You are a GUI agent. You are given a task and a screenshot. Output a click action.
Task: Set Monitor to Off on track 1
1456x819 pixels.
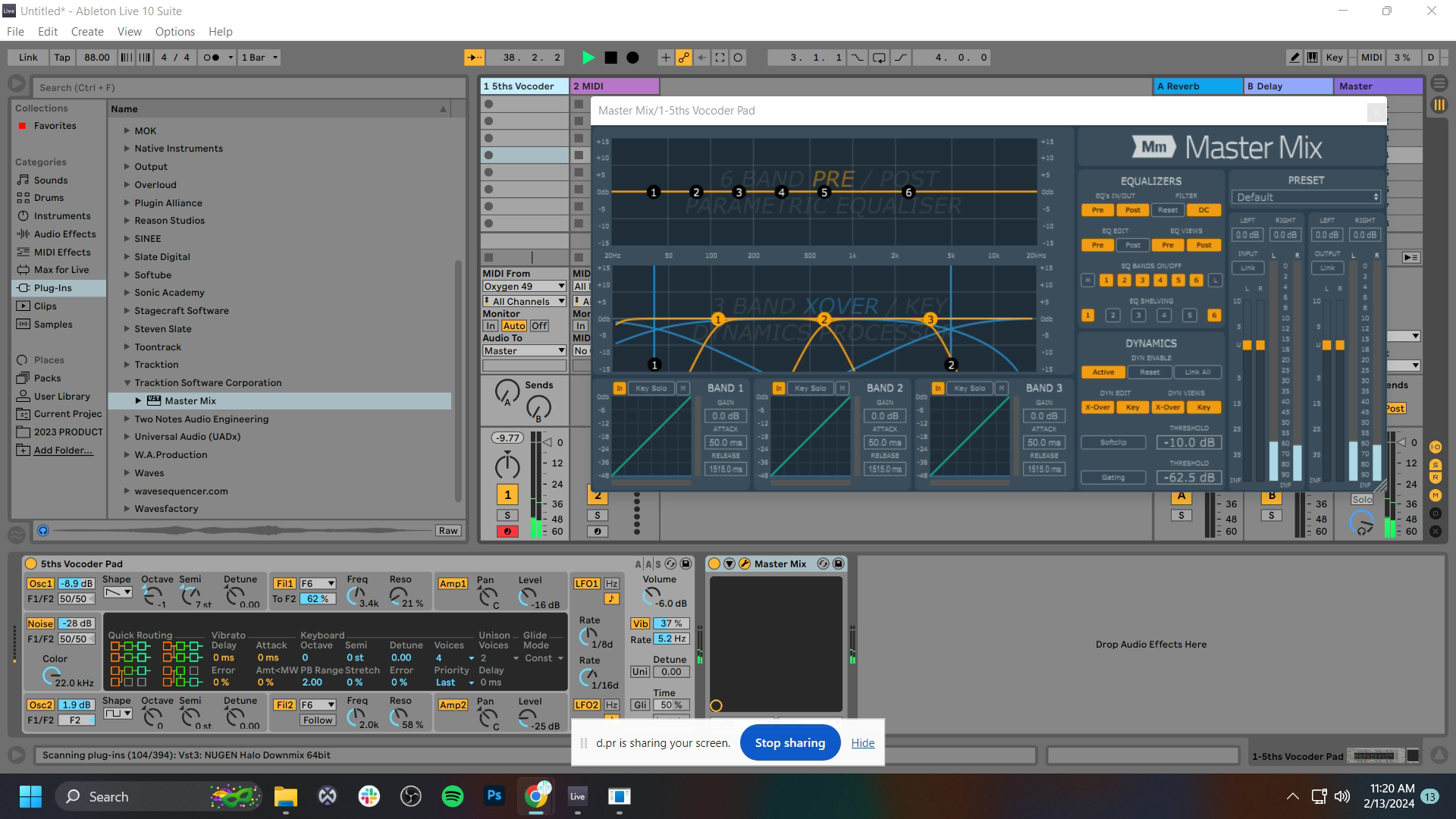(539, 326)
